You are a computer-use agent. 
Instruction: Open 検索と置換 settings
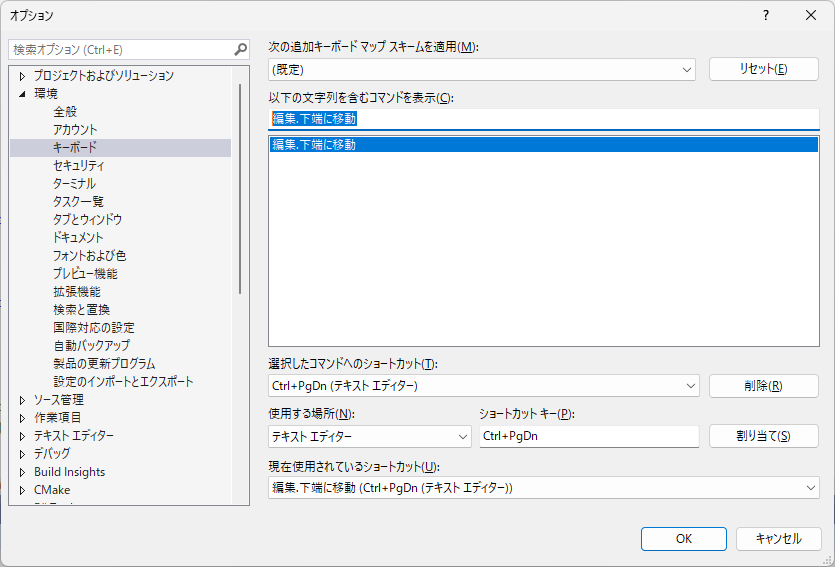[81, 310]
